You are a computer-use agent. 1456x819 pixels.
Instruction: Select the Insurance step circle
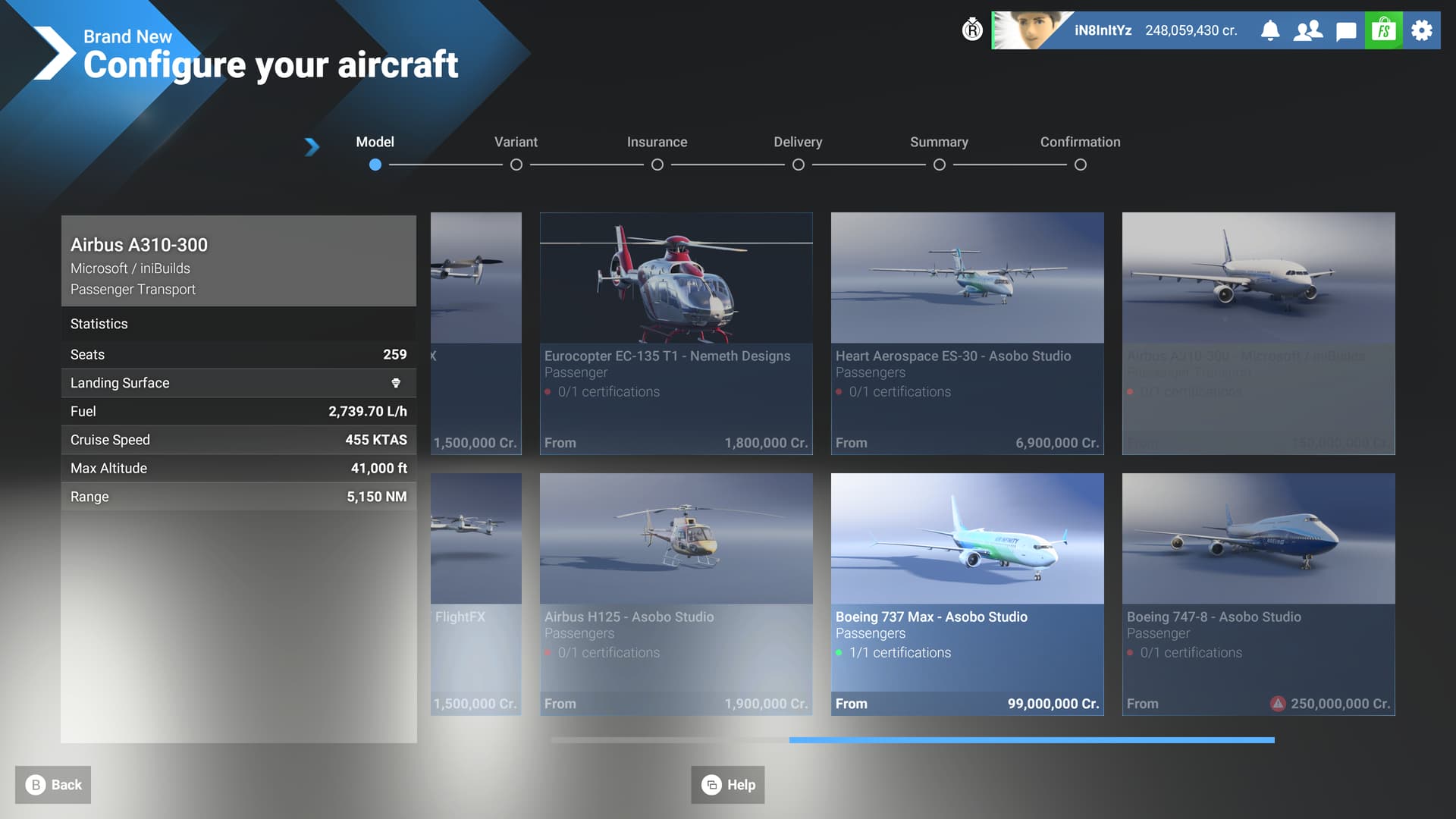click(x=657, y=165)
